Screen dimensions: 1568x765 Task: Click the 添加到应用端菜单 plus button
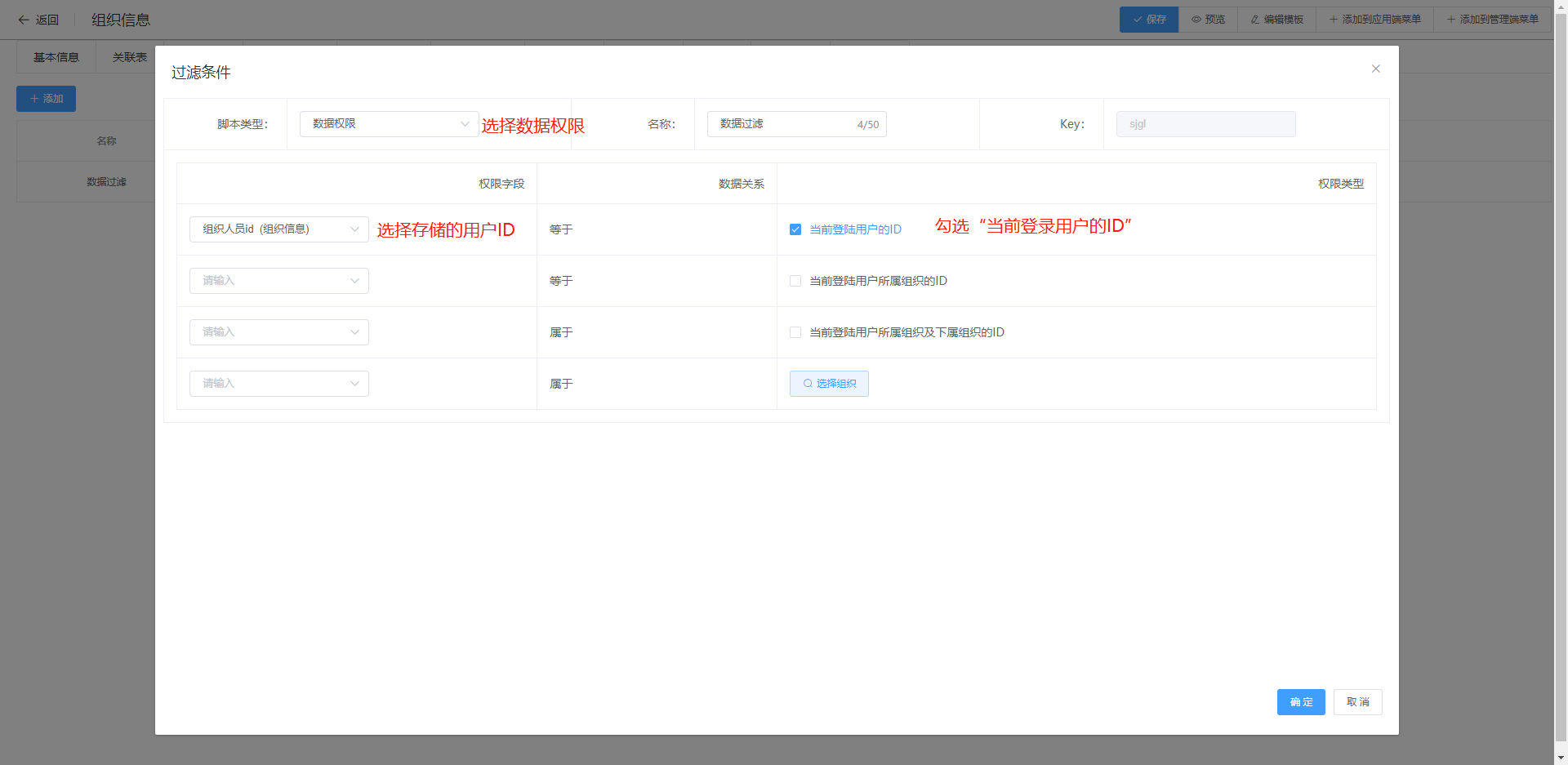pos(1374,20)
